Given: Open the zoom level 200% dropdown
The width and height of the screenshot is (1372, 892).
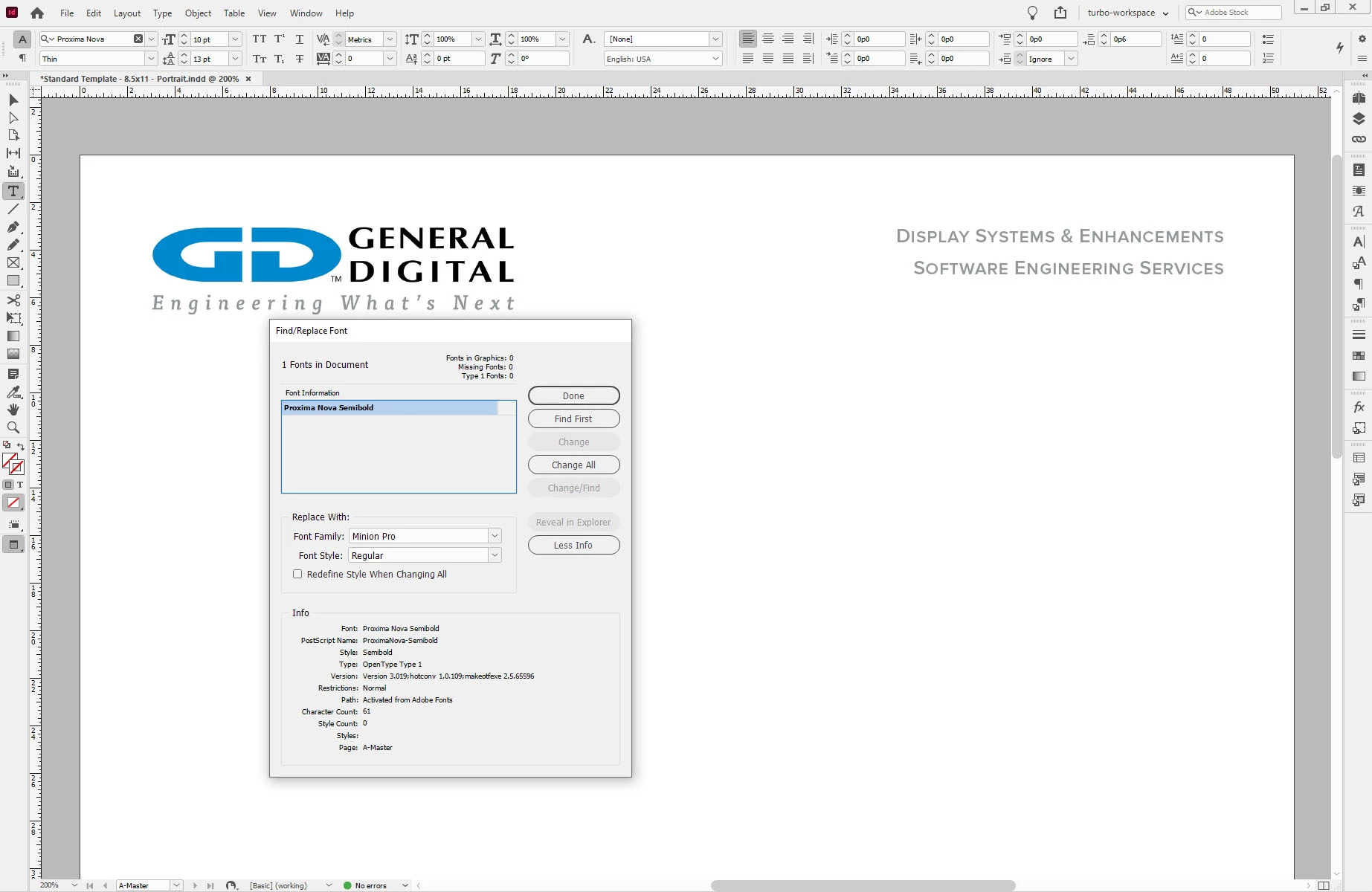Looking at the screenshot, I should click(x=74, y=885).
